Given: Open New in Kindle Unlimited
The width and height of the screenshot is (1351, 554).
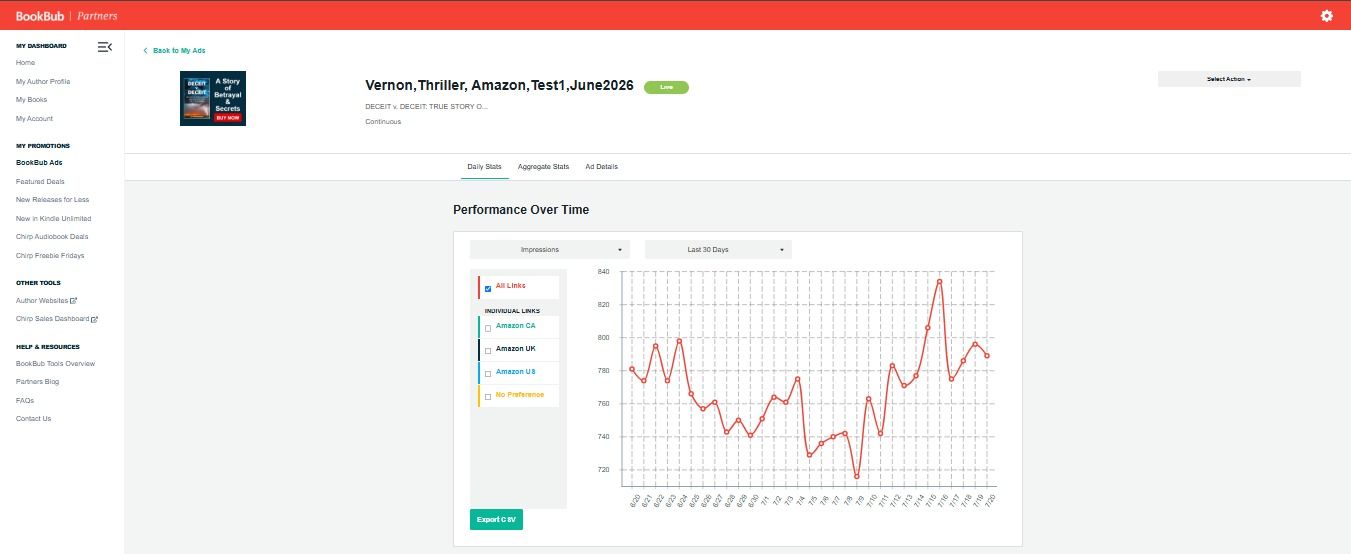Looking at the screenshot, I should (x=53, y=218).
